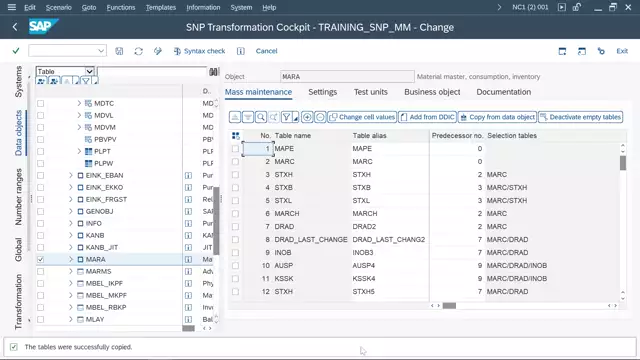The width and height of the screenshot is (640, 360).
Task: Click the info icon before Cancel
Action: (x=241, y=51)
